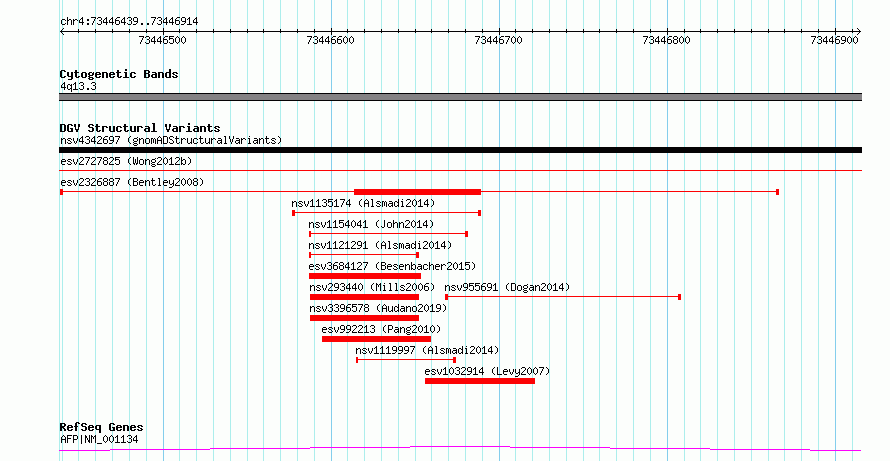Select the thick red esv2326887 bar

click(x=417, y=192)
